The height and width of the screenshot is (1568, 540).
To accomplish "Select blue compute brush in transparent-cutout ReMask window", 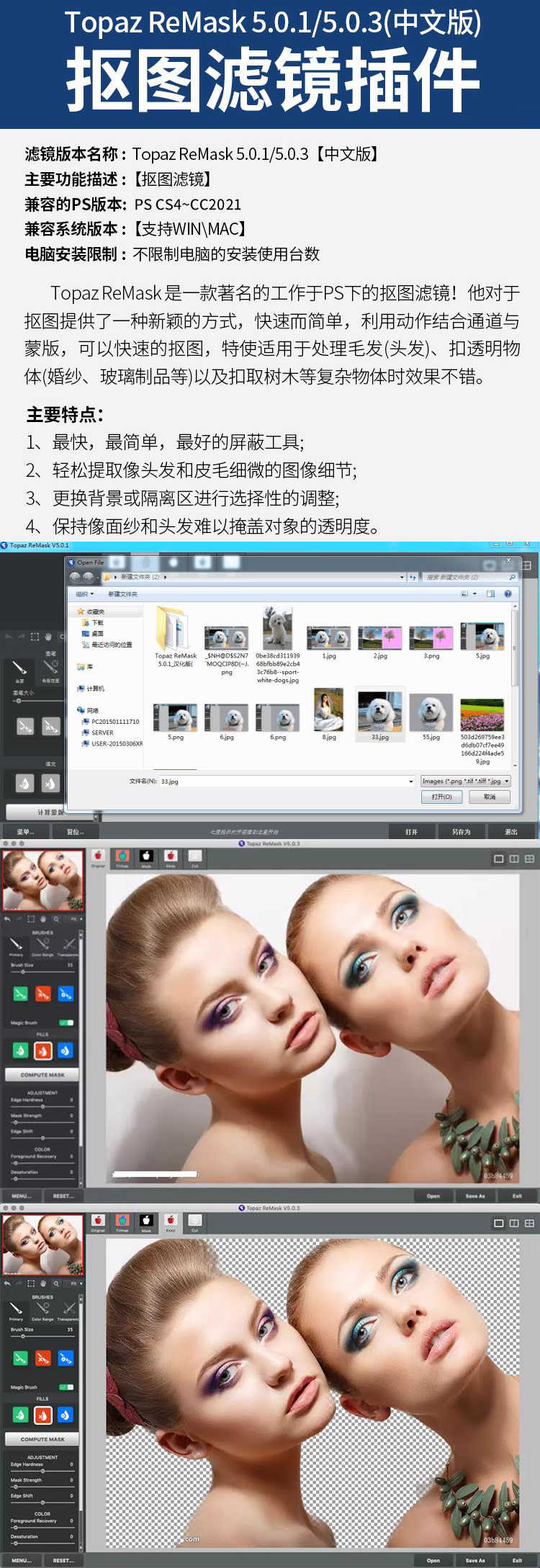I will [65, 1358].
